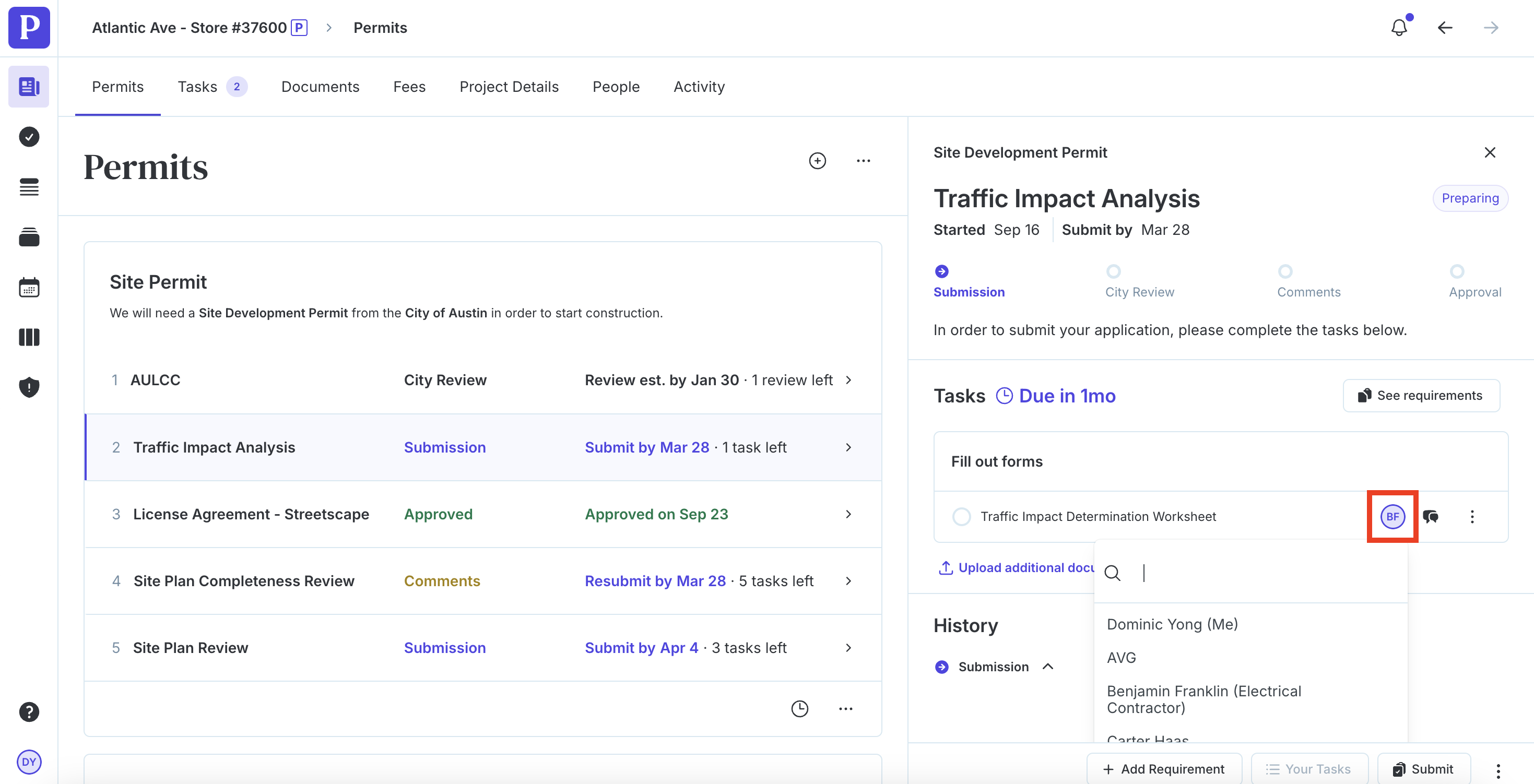Open the shield alert sidebar icon
Image resolution: width=1534 pixels, height=784 pixels.
[29, 387]
